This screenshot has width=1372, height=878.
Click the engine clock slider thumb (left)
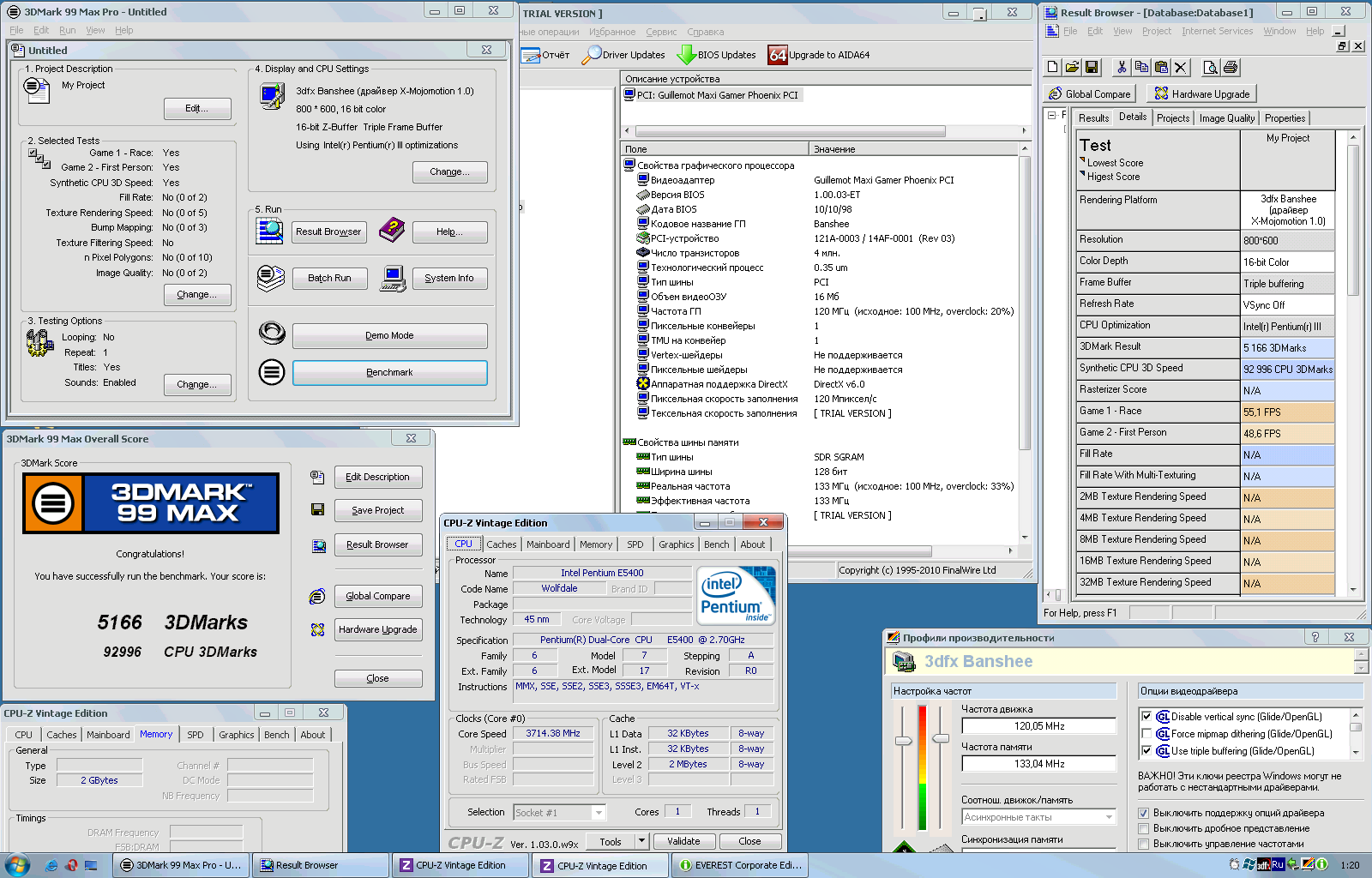coord(903,740)
